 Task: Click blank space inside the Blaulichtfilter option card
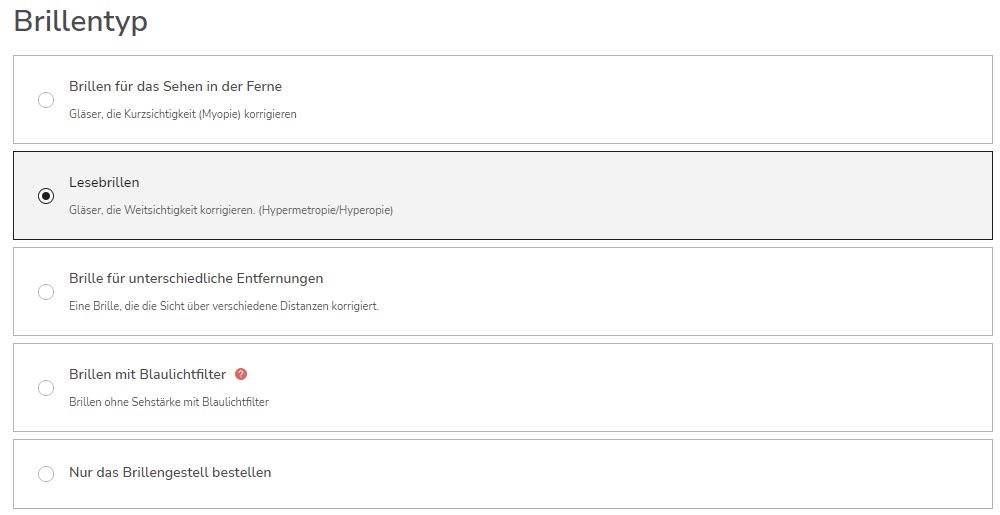[638, 388]
